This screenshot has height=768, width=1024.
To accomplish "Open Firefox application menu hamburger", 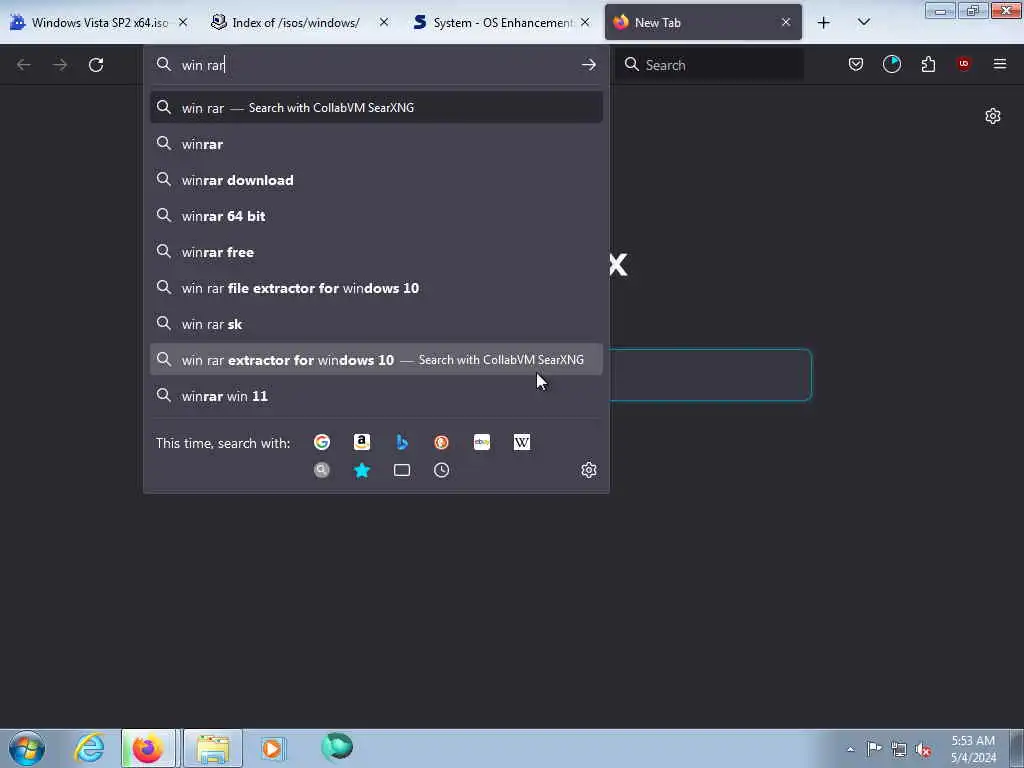I will click(1000, 64).
